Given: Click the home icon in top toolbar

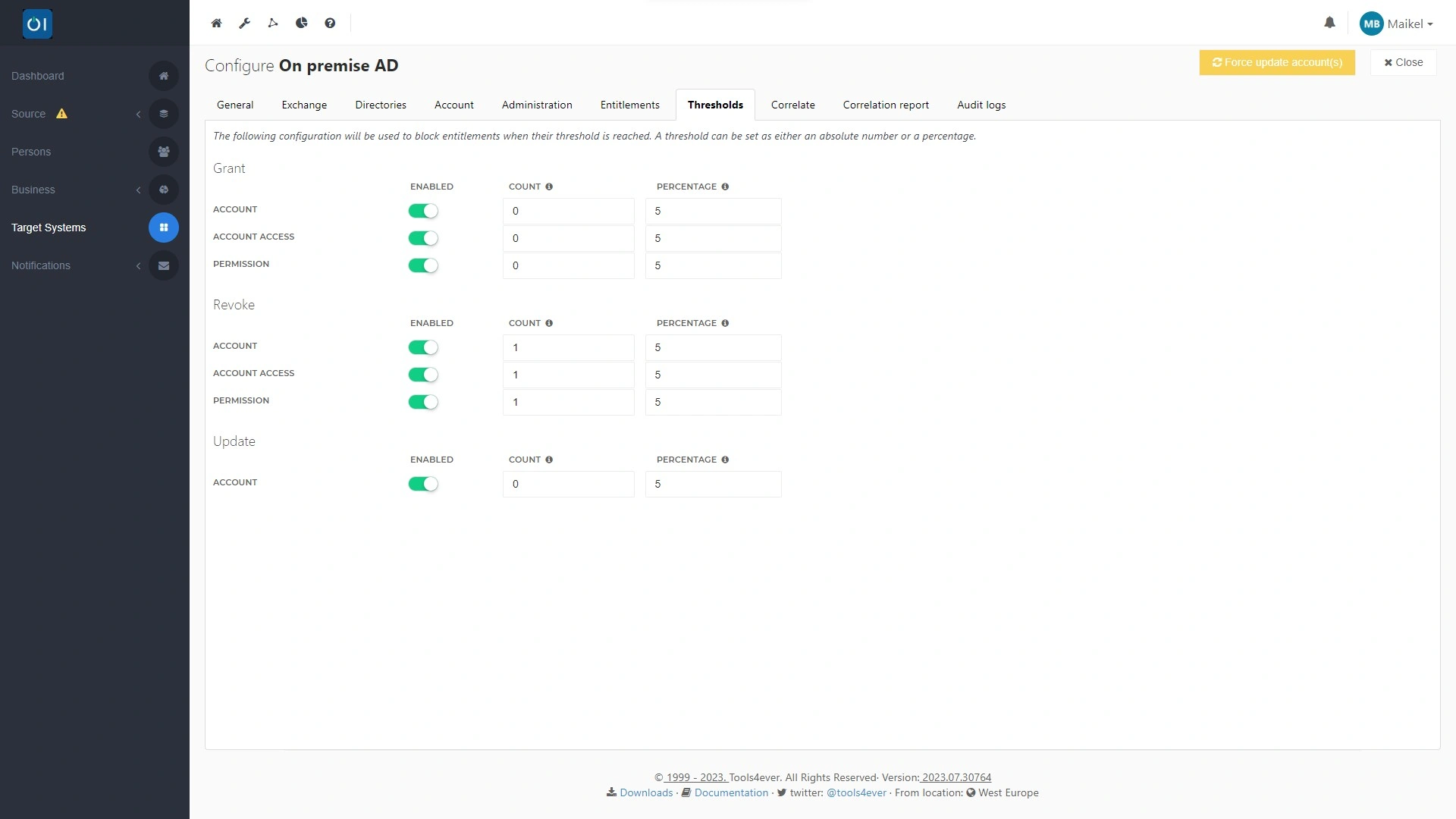Looking at the screenshot, I should click(216, 23).
